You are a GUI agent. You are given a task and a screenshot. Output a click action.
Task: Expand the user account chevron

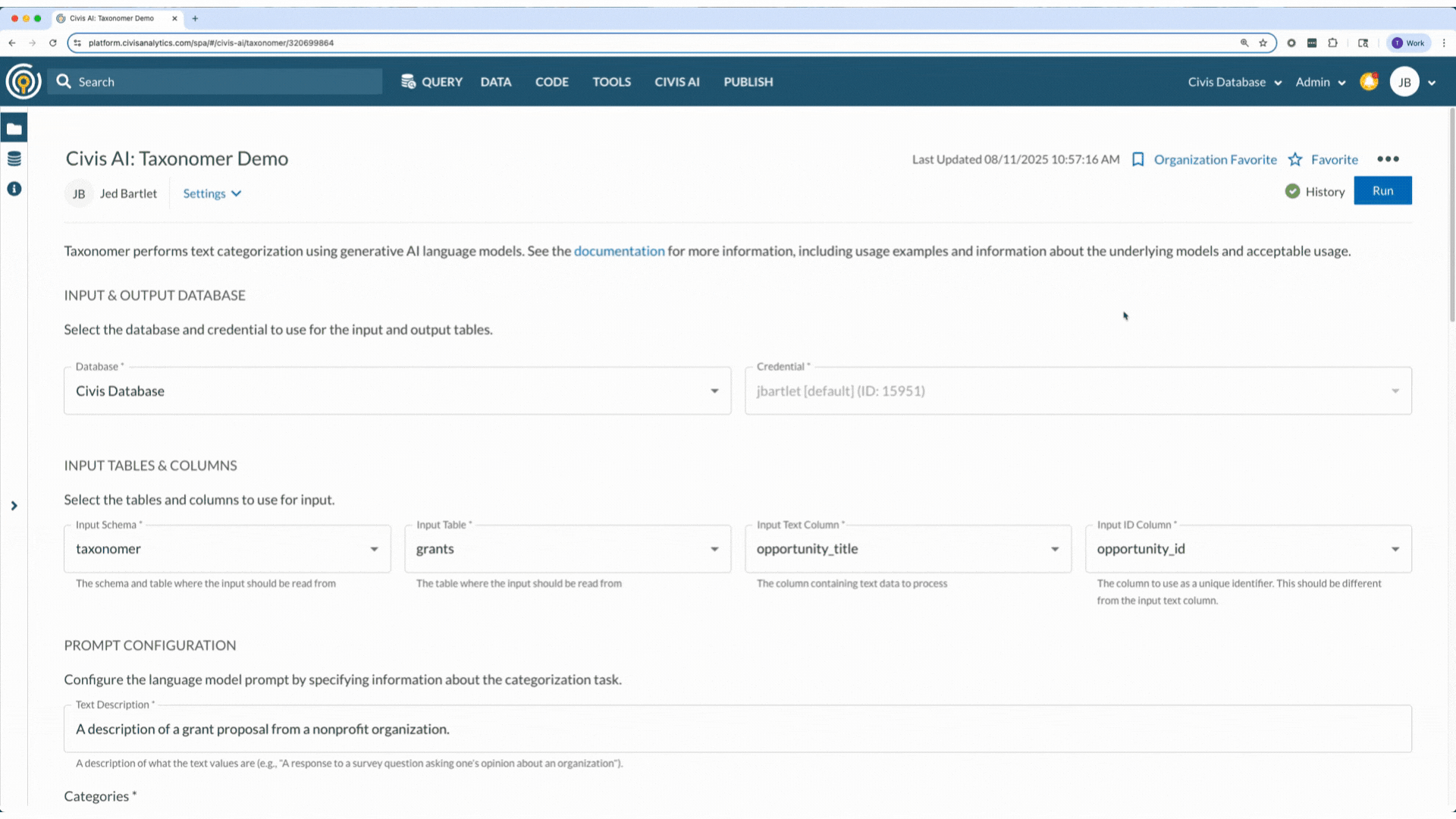pyautogui.click(x=1432, y=83)
